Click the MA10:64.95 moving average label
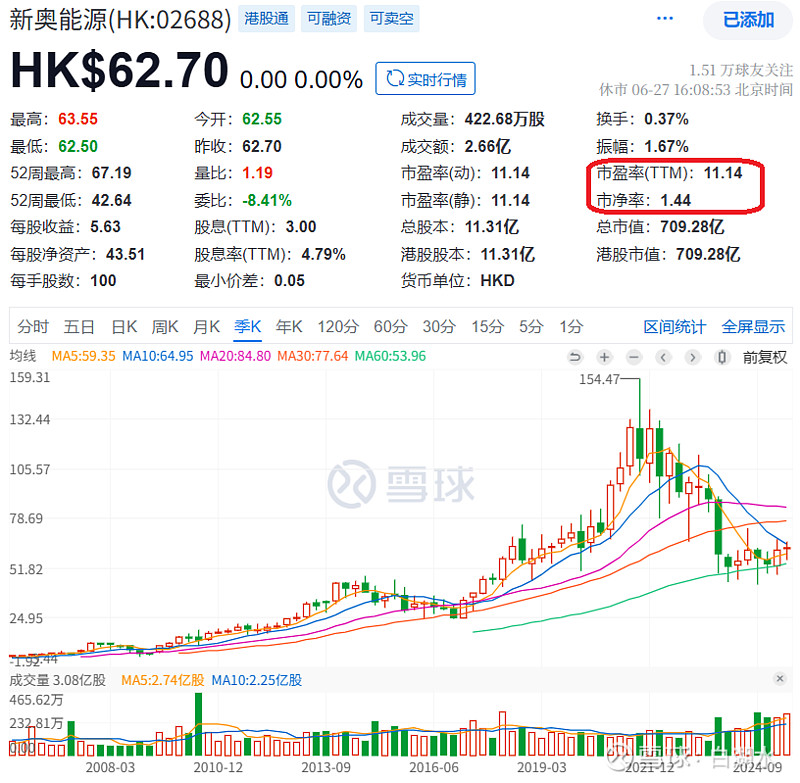This screenshot has height=783, width=800. tap(158, 356)
